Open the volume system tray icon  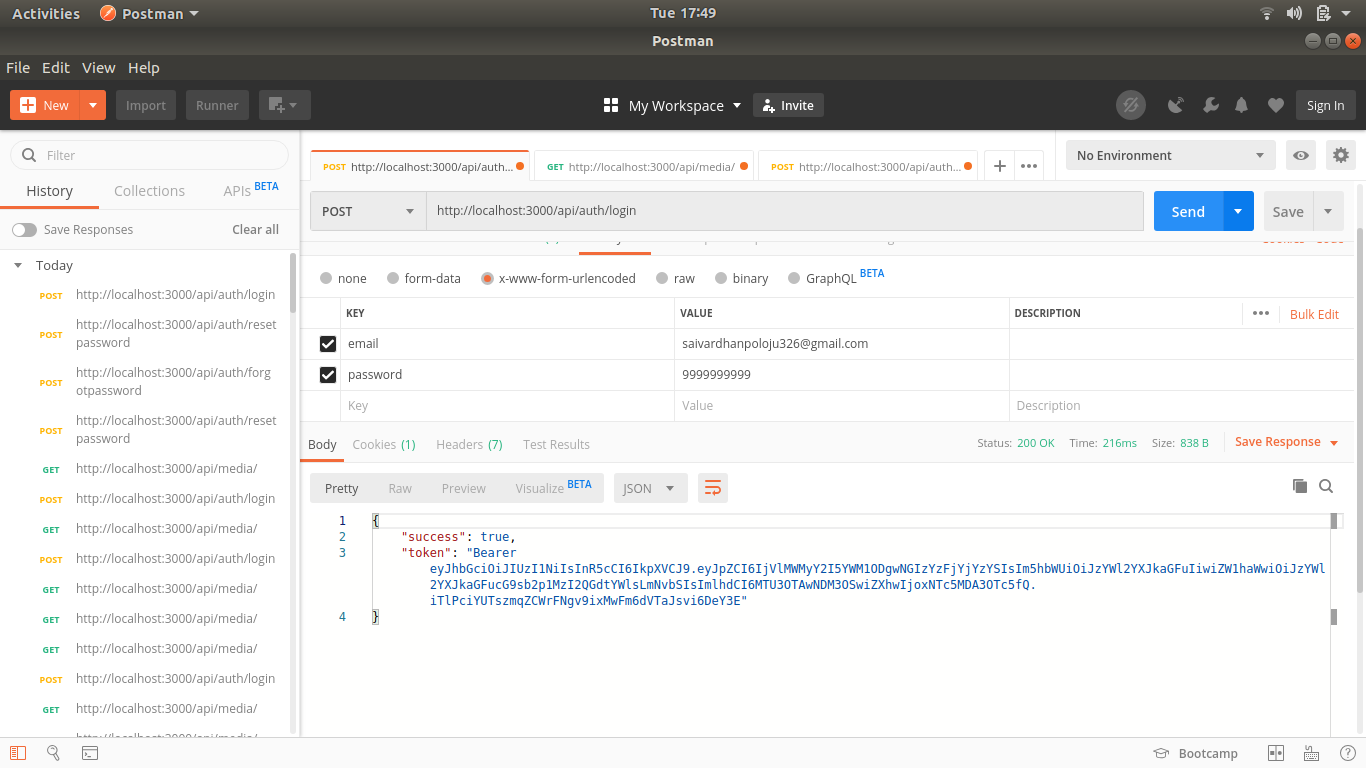[x=1295, y=13]
